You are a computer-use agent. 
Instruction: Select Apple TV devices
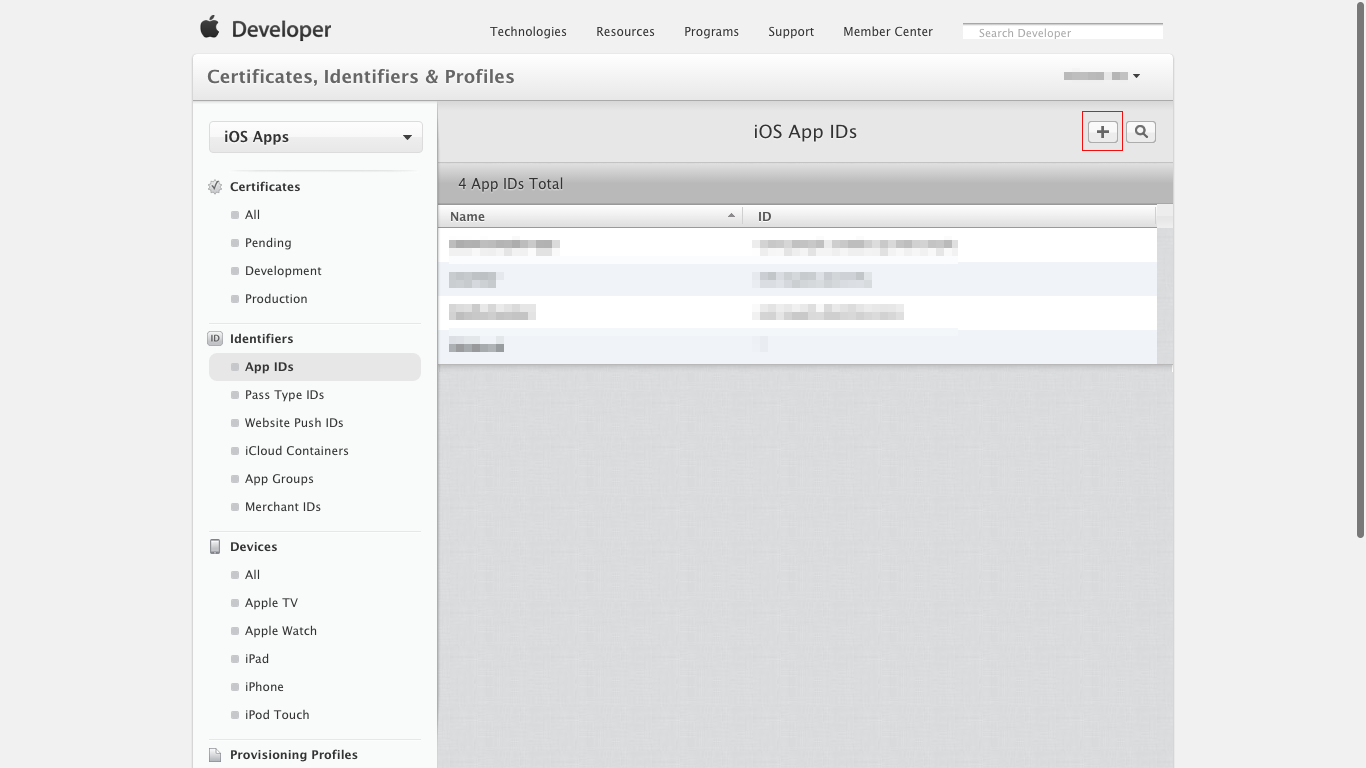click(x=271, y=603)
